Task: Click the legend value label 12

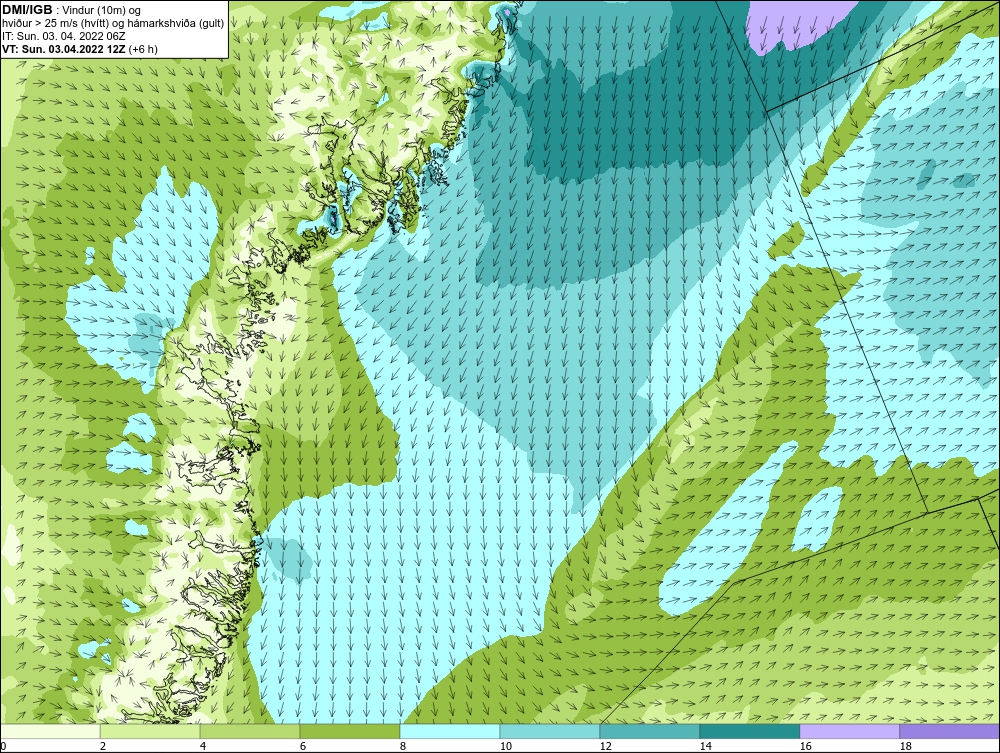Action: point(605,746)
